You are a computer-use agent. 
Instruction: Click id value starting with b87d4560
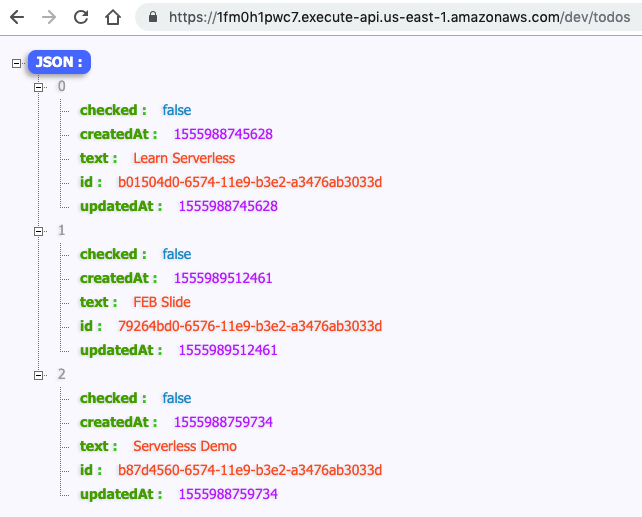click(250, 470)
